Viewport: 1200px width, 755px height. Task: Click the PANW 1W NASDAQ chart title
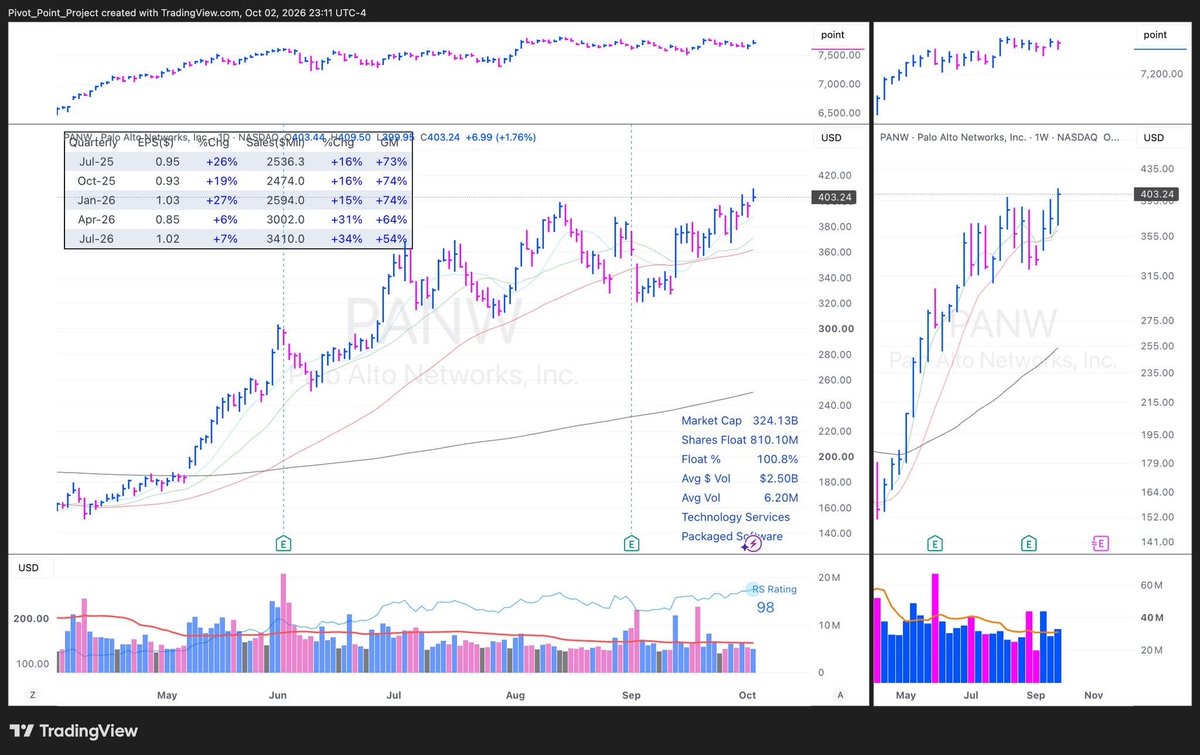point(1000,138)
